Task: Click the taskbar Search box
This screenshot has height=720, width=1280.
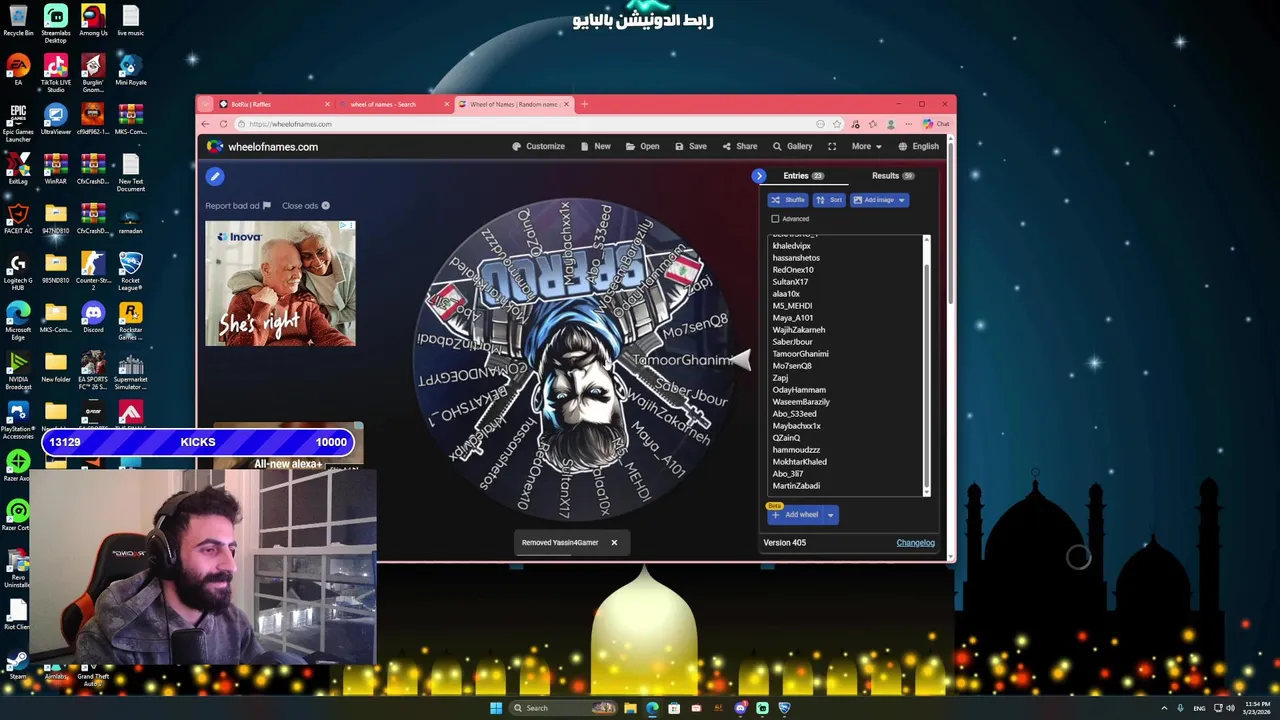Action: pyautogui.click(x=564, y=708)
